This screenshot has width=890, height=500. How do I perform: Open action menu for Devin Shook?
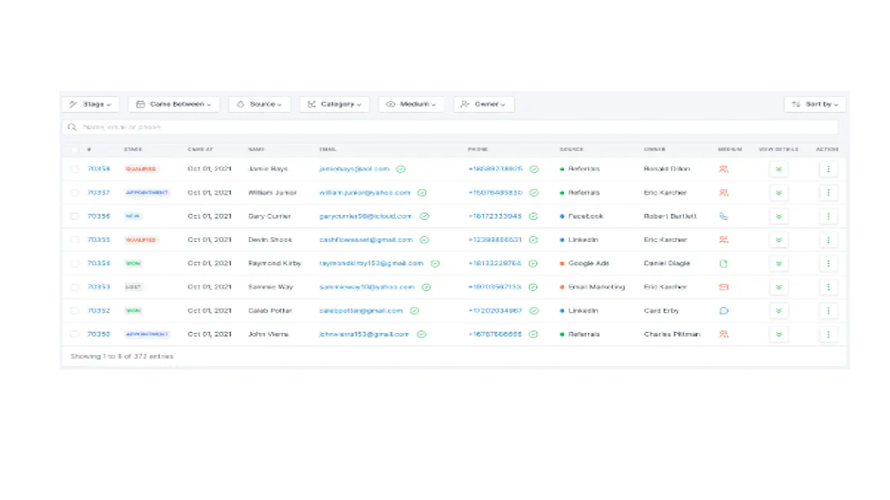[828, 240]
